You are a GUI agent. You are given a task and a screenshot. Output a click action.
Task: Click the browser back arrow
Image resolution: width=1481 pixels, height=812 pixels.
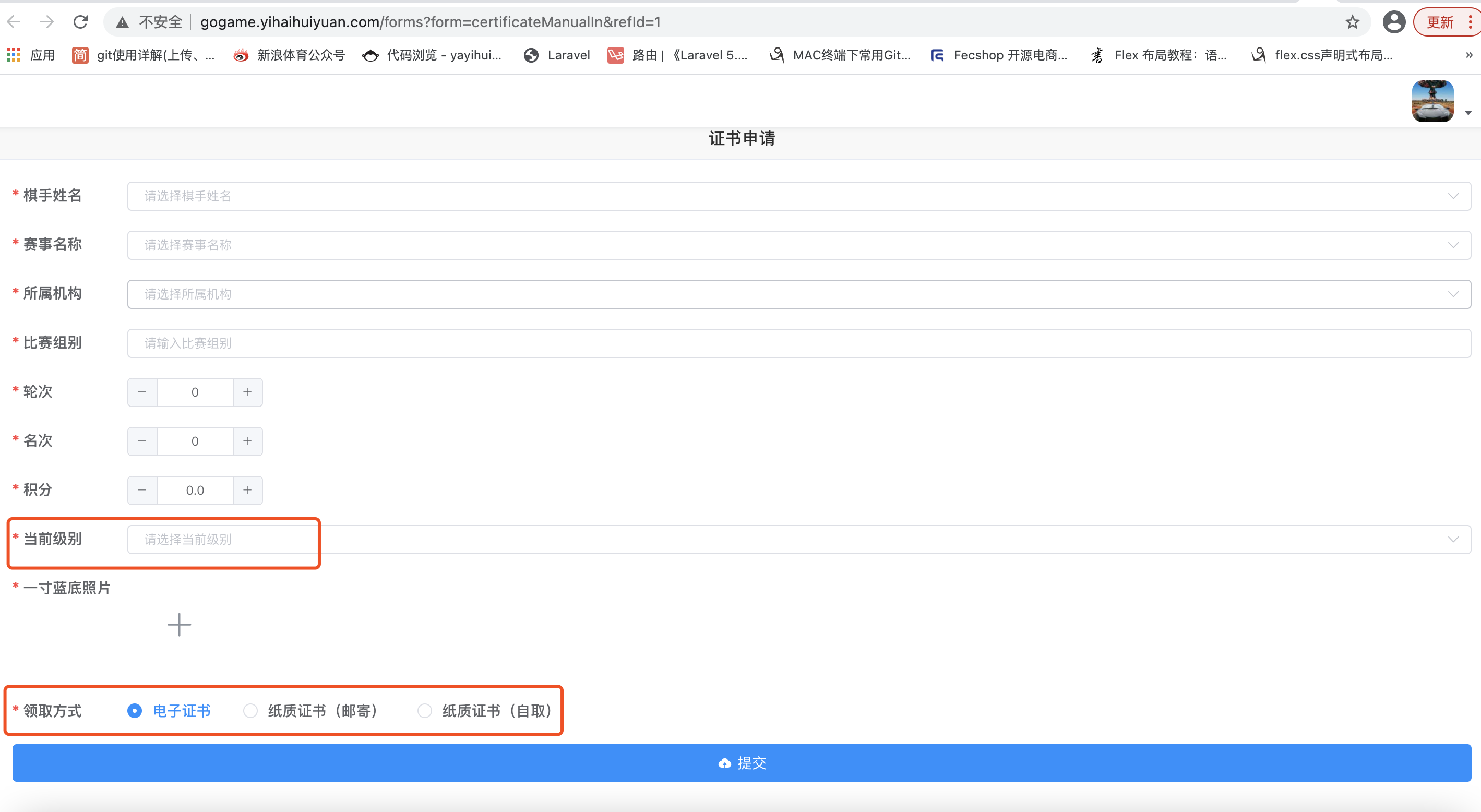pyautogui.click(x=14, y=22)
